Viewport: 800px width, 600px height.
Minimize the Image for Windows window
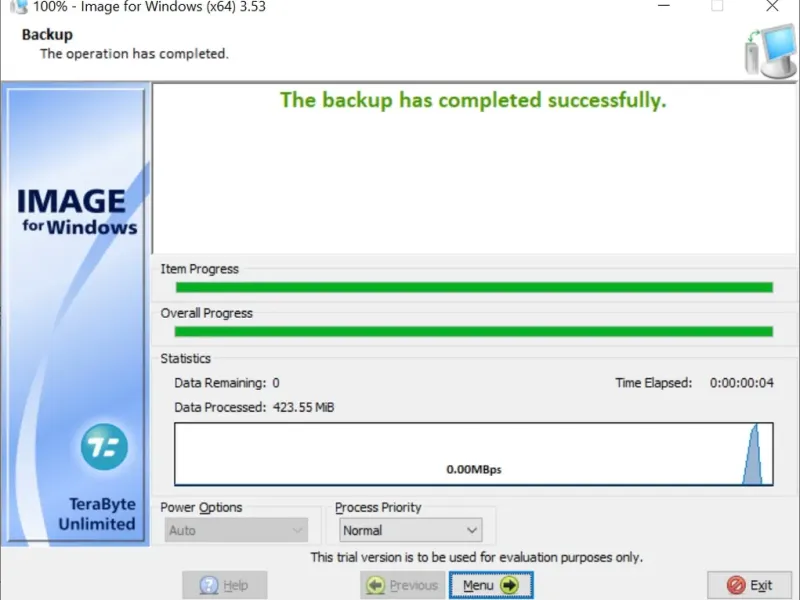click(x=664, y=6)
